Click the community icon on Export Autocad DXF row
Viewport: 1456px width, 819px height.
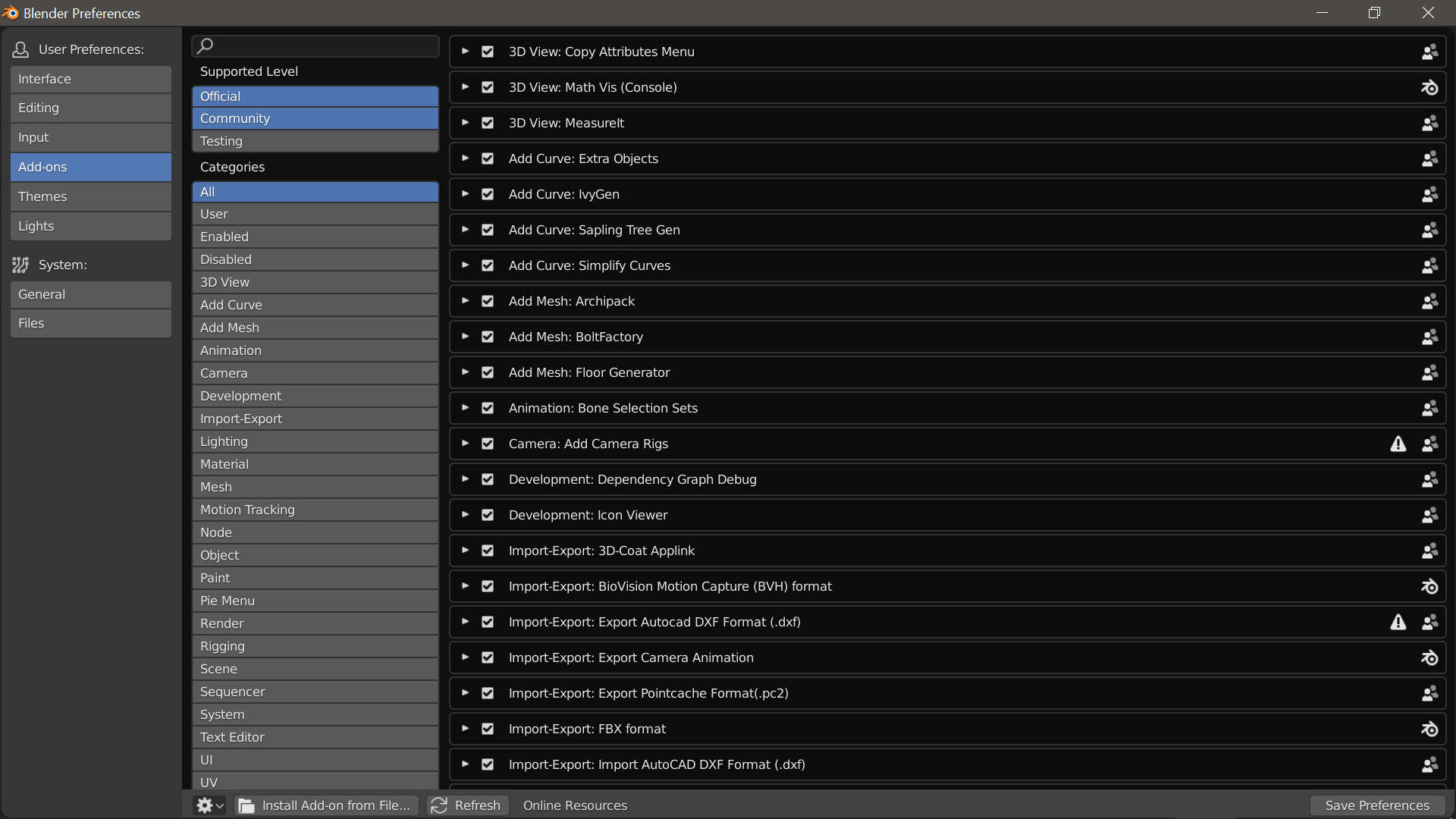1429,622
